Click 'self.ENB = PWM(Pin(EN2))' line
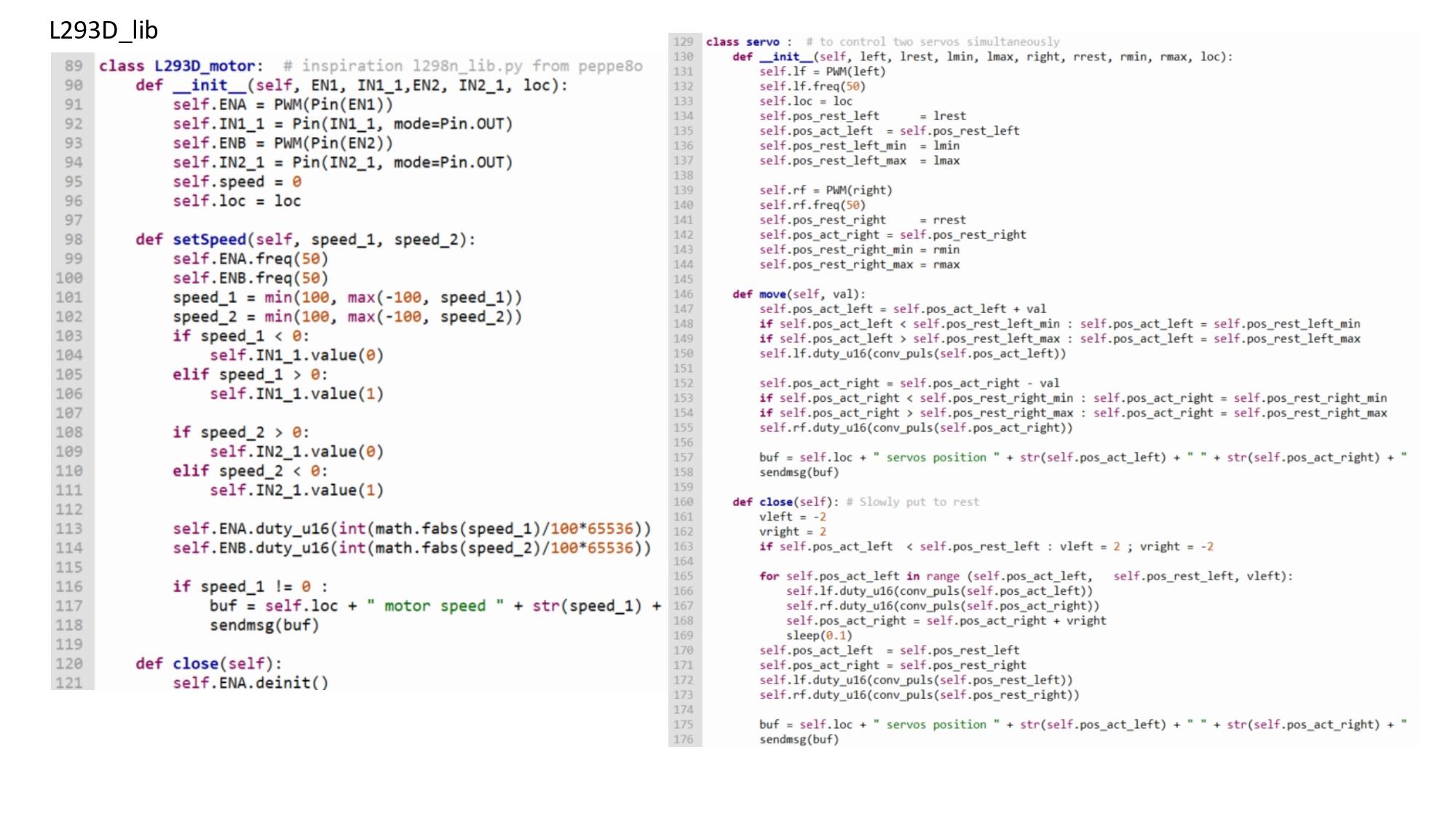 click(x=282, y=143)
